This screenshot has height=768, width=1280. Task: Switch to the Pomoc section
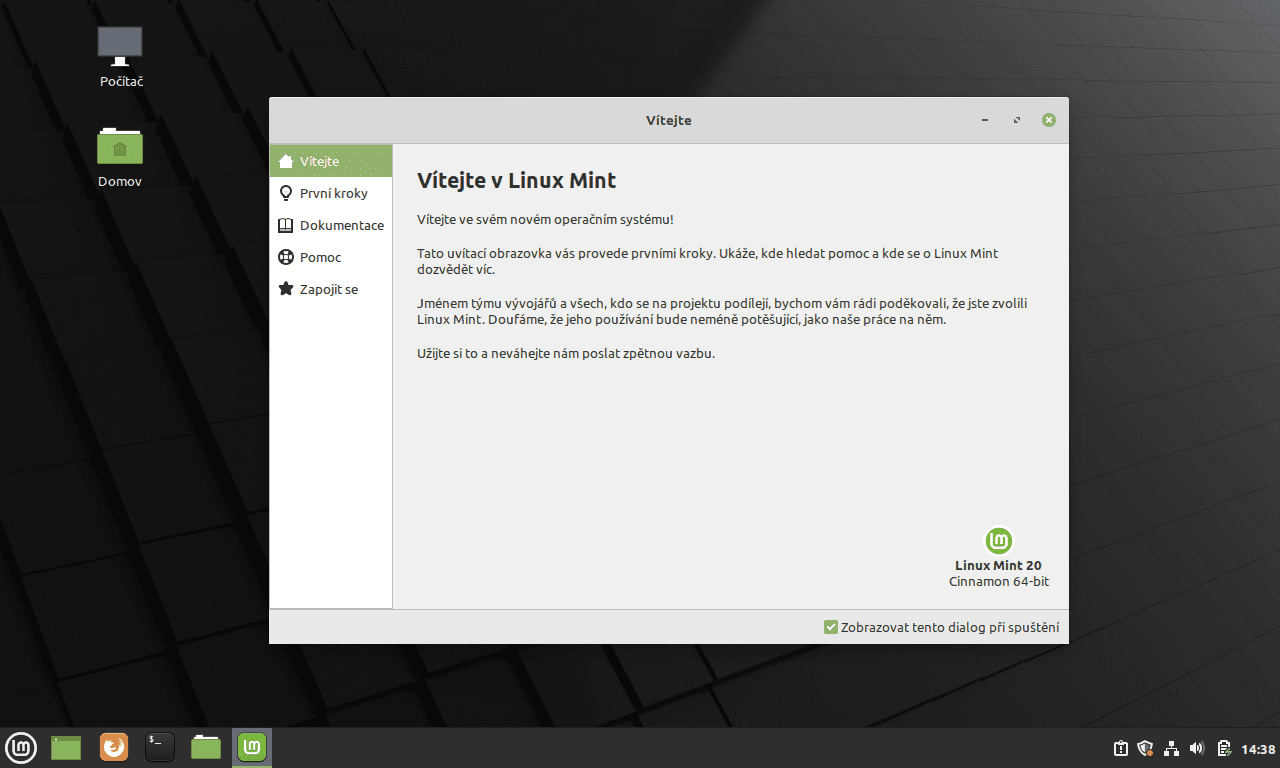pyautogui.click(x=318, y=256)
